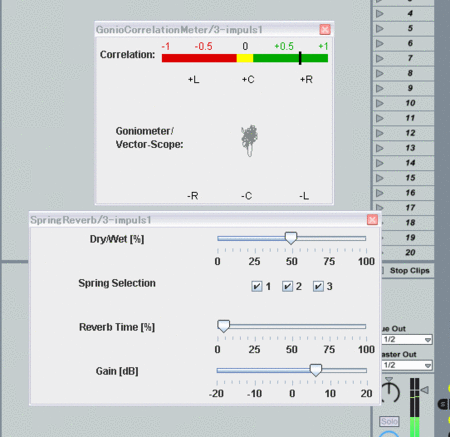Launch scene 17 play triangle
This screenshot has height=437, width=450.
[379, 207]
